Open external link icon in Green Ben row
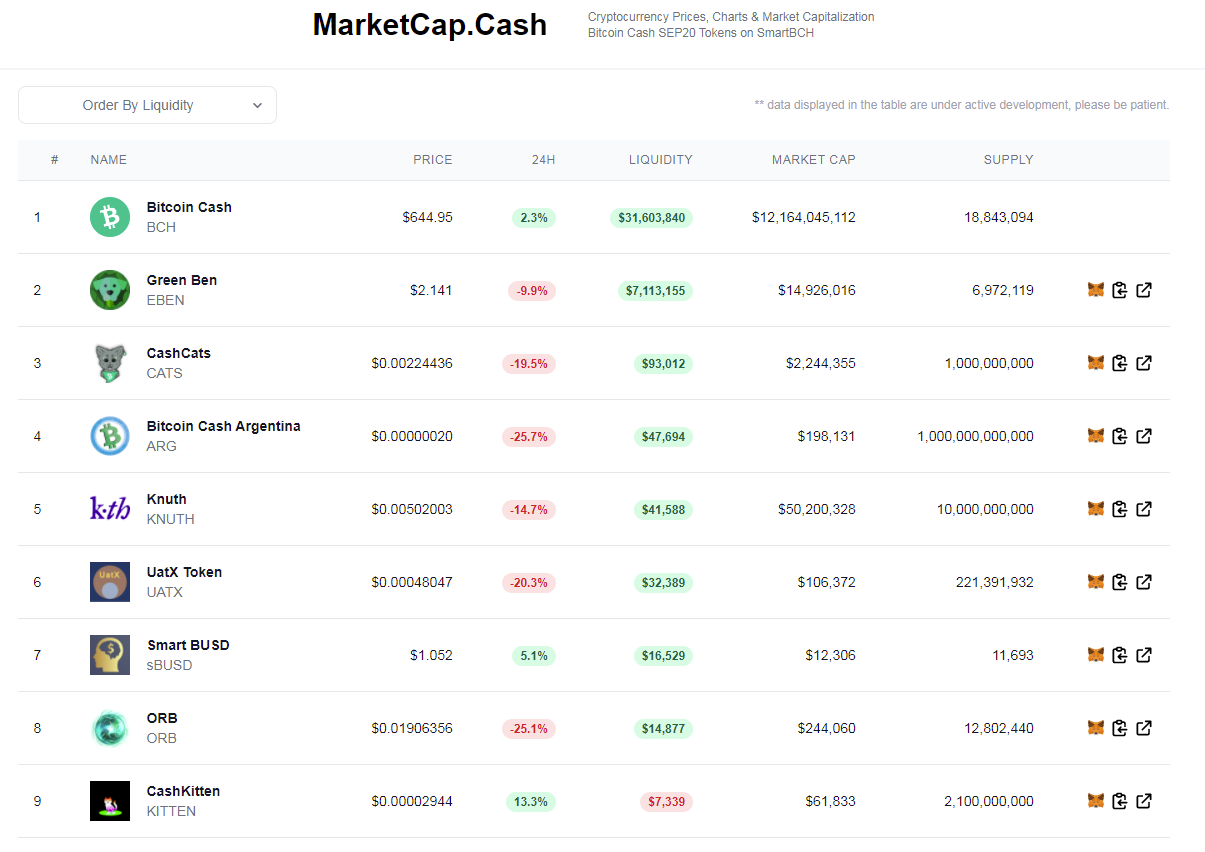The height and width of the screenshot is (852, 1205). pos(1144,290)
